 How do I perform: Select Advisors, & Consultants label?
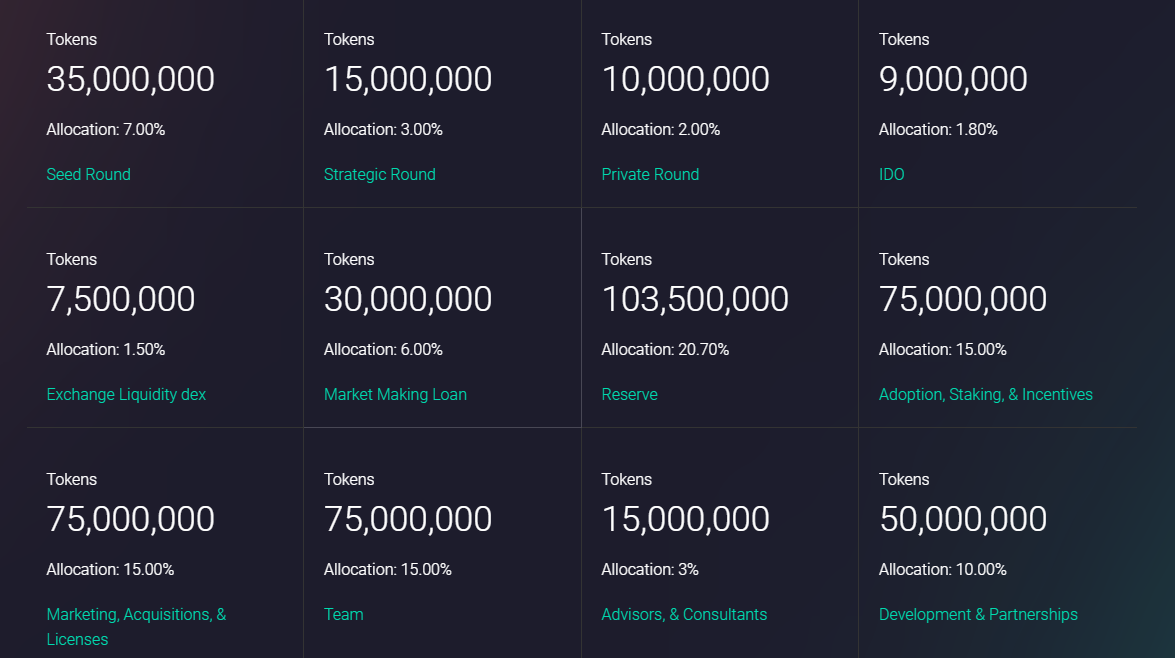pyautogui.click(x=684, y=615)
